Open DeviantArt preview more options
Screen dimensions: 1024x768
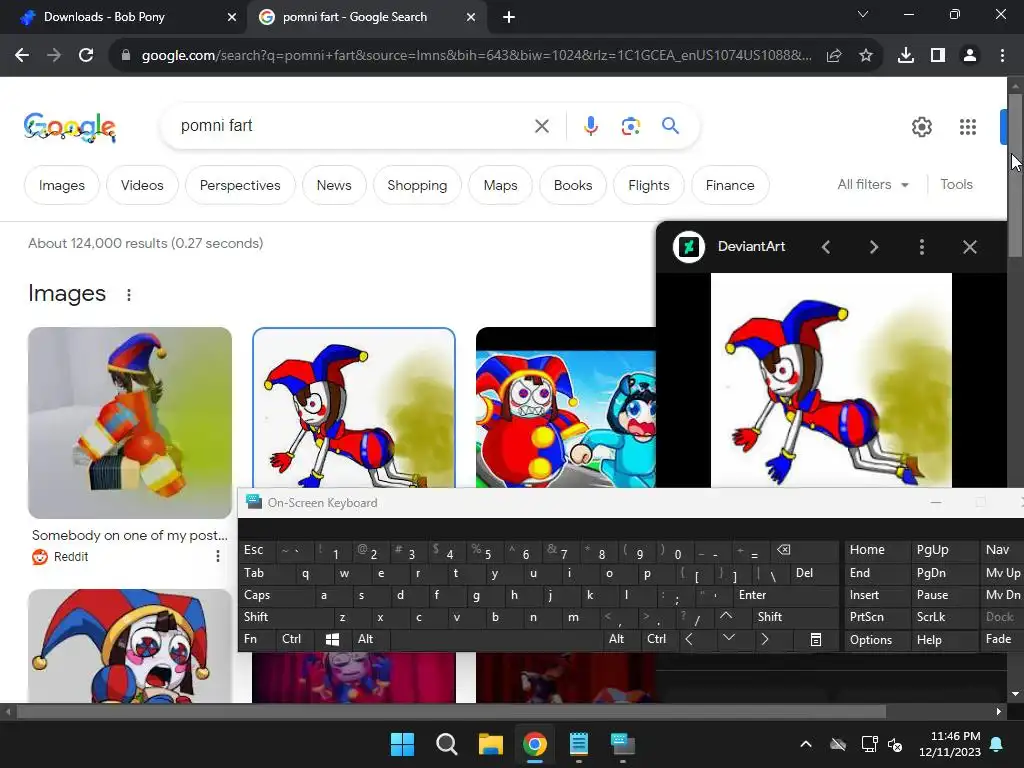coord(921,247)
